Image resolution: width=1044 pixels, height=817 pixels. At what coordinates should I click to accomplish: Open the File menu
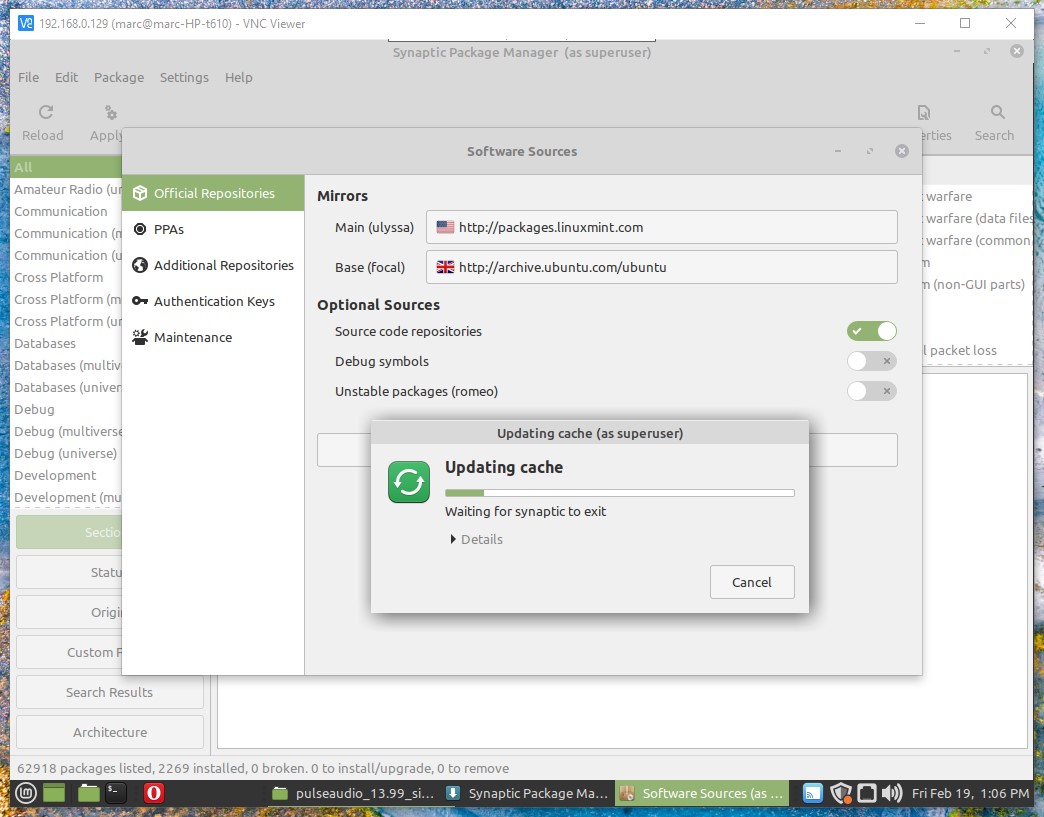28,77
